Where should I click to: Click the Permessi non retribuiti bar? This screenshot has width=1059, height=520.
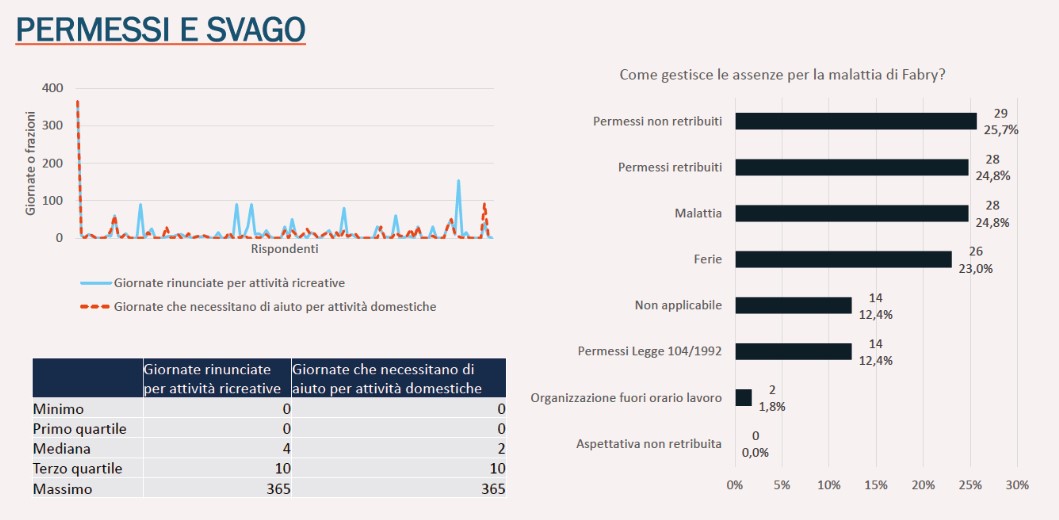click(856, 122)
